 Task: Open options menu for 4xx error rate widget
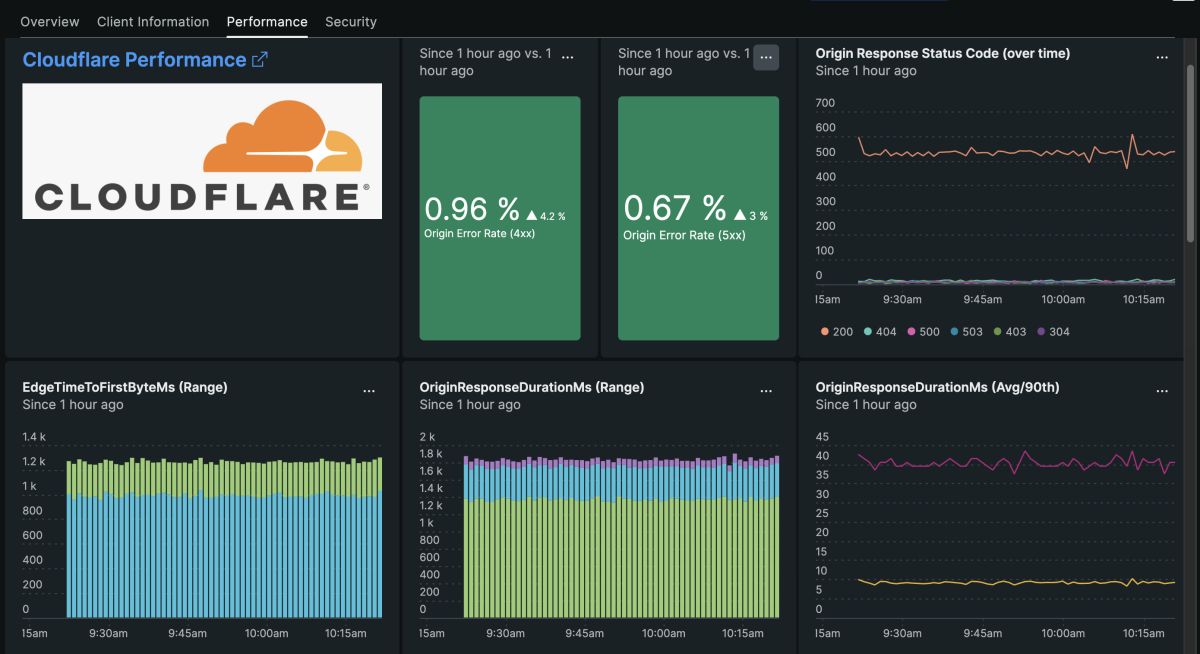[x=568, y=58]
